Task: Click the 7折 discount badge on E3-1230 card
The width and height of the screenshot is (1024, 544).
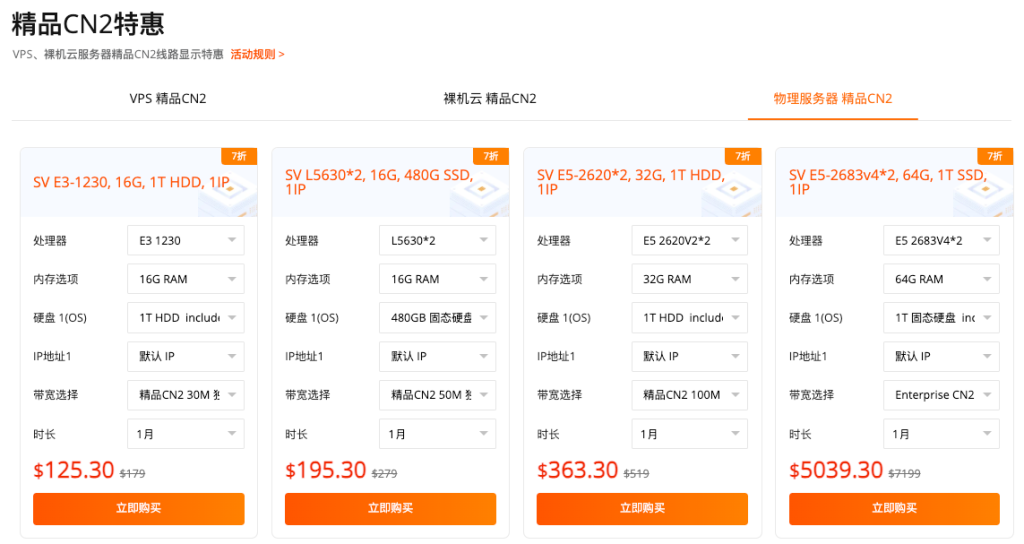Action: [239, 156]
